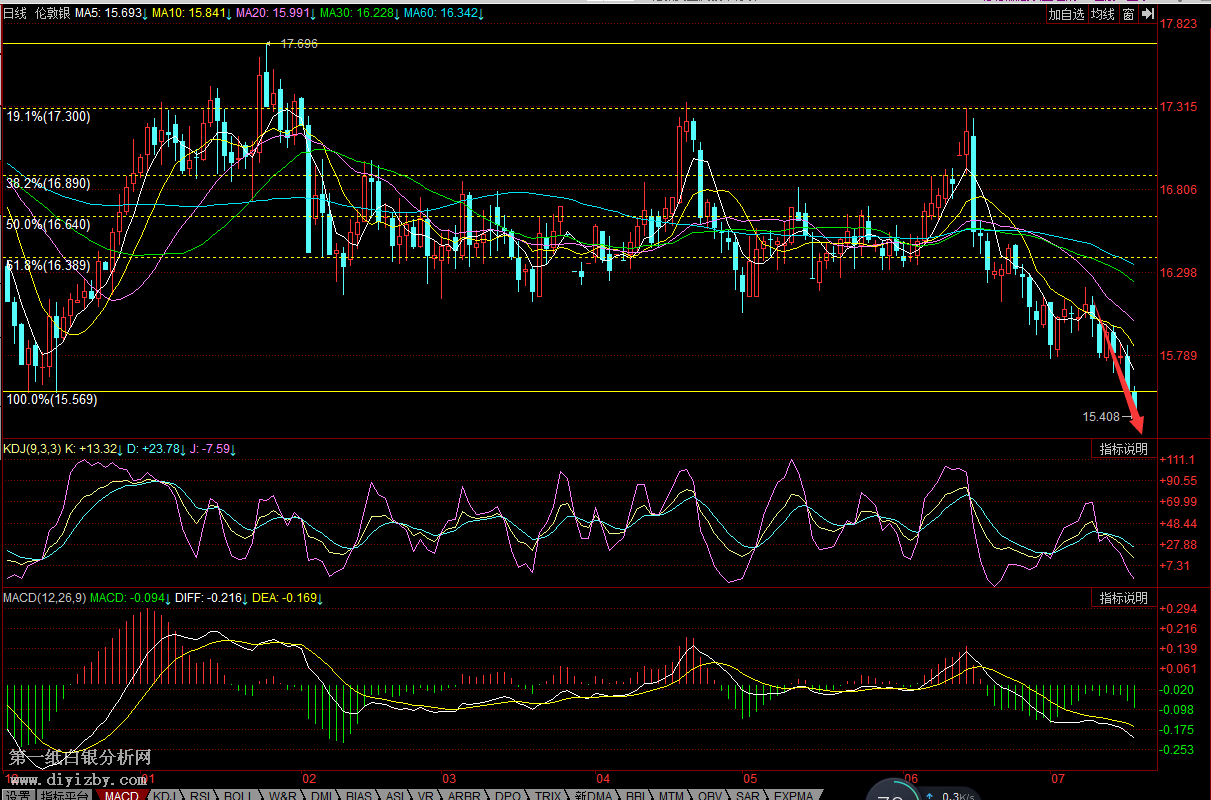Viewport: 1211px width, 800px height.
Task: Select the BOLL indicator tab
Action: click(x=238, y=795)
